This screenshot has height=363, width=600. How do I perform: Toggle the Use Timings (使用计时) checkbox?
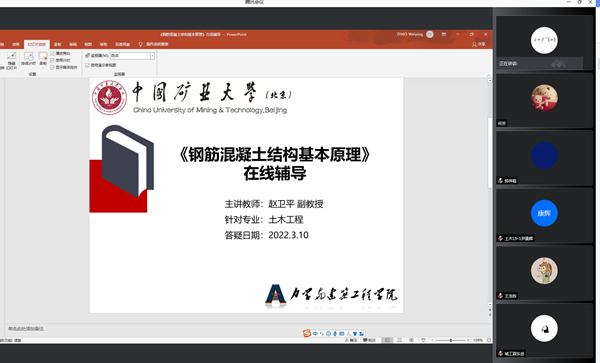(52, 60)
